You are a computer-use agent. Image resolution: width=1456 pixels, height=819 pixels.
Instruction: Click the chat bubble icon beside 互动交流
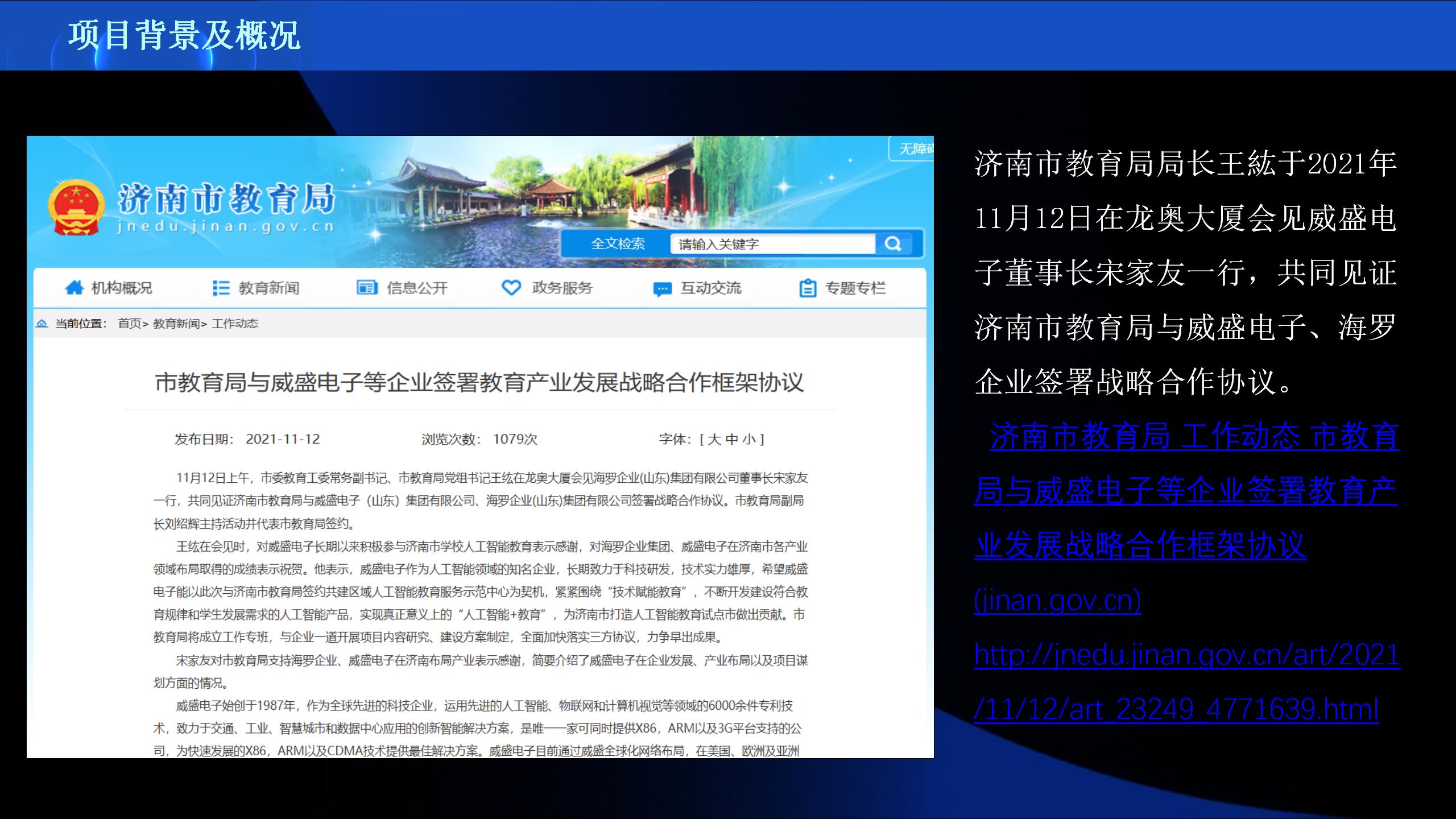coord(662,289)
